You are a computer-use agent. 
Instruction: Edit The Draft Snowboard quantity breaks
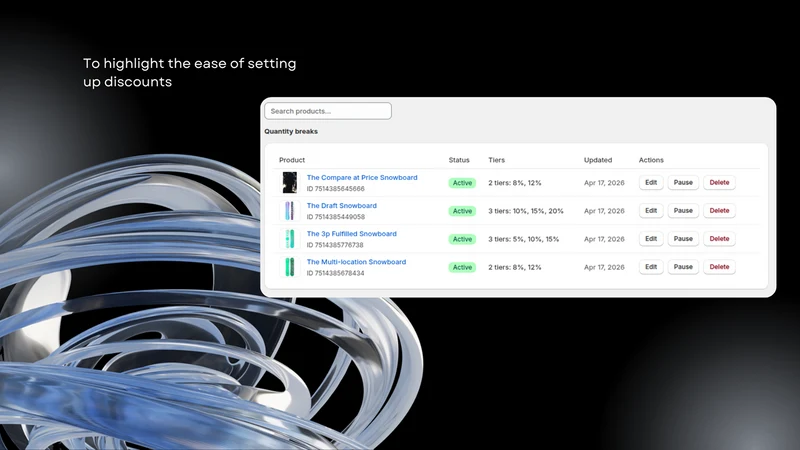(x=651, y=211)
